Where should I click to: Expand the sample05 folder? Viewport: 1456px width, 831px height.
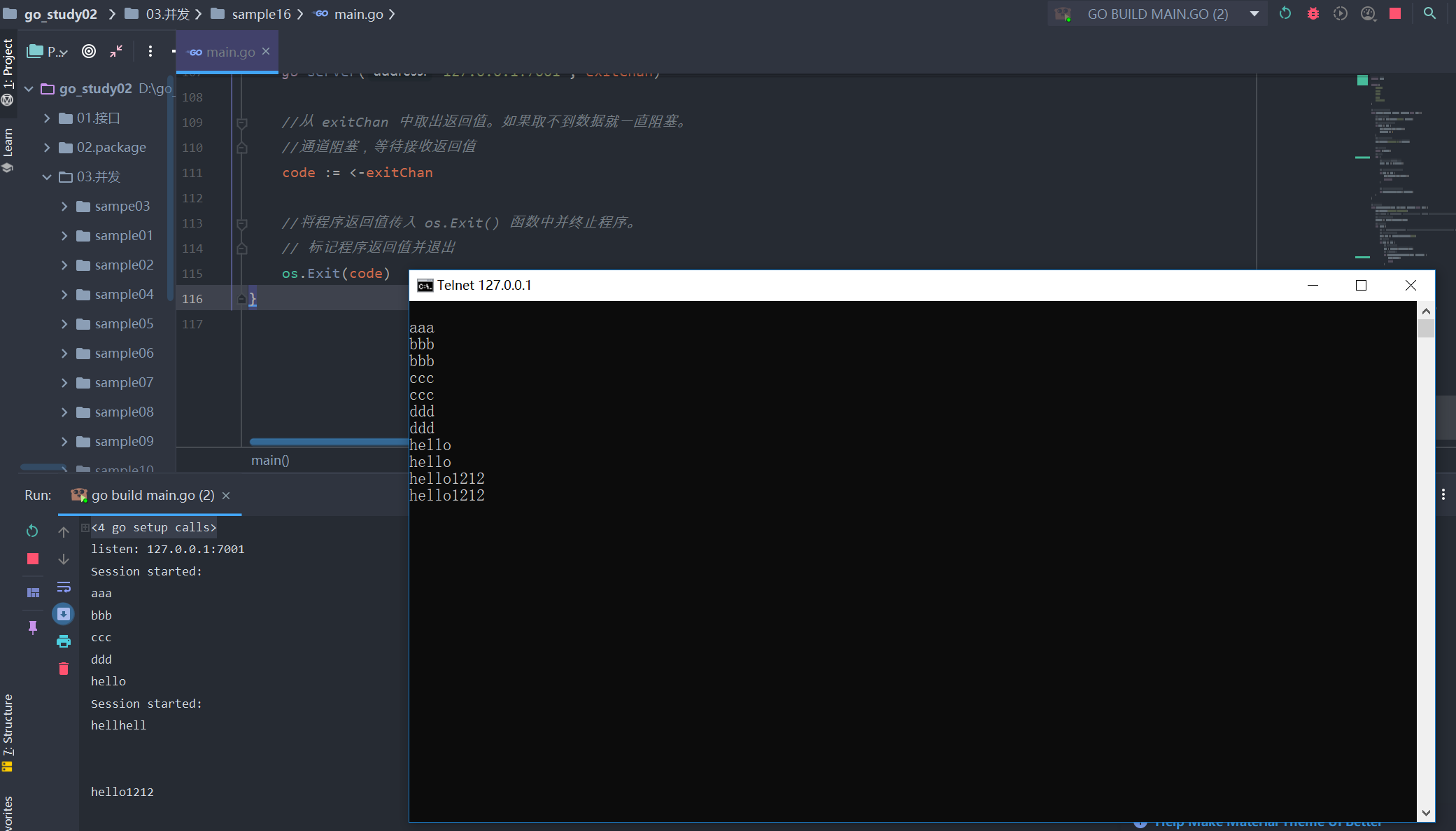(x=64, y=324)
